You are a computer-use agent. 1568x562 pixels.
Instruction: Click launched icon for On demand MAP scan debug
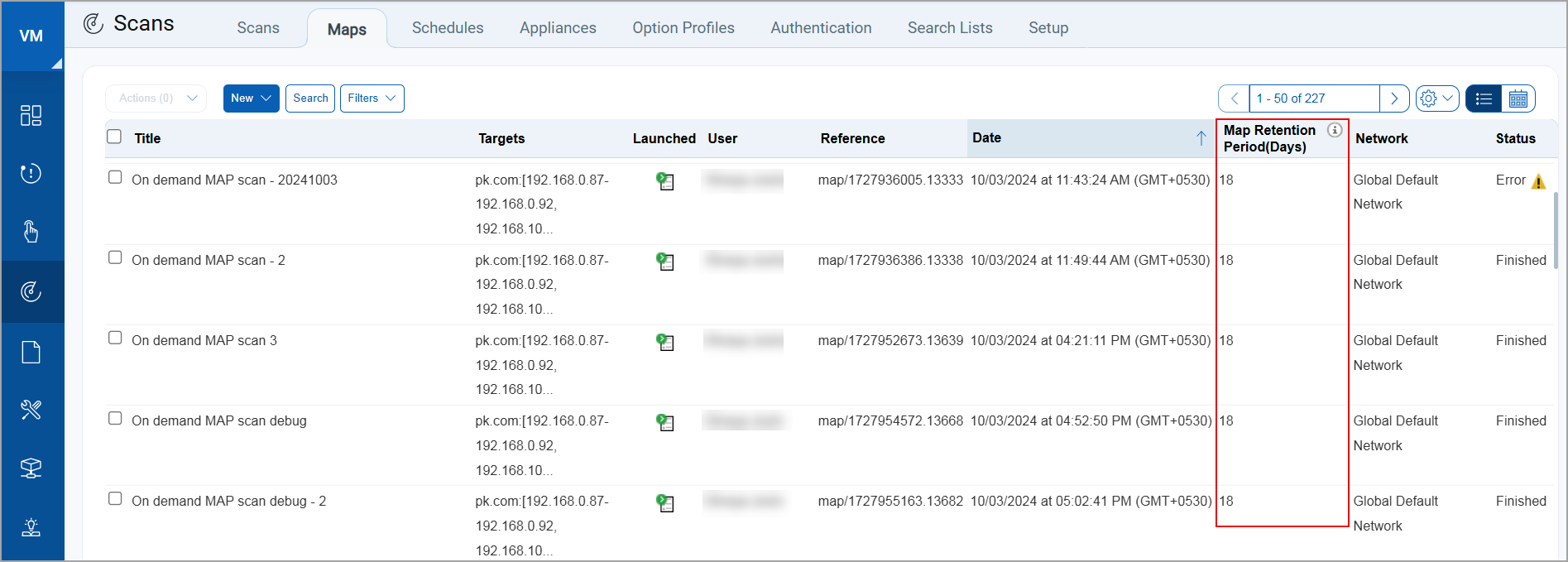664,422
